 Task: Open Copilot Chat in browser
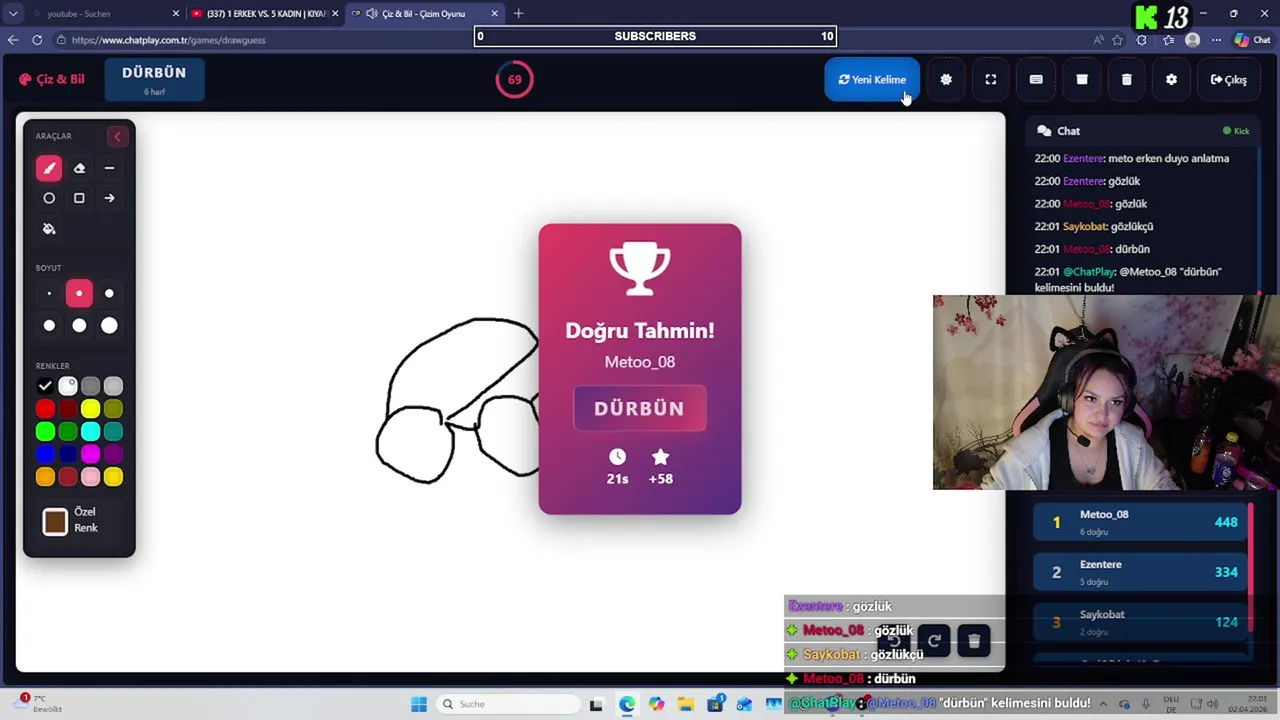pos(1253,40)
